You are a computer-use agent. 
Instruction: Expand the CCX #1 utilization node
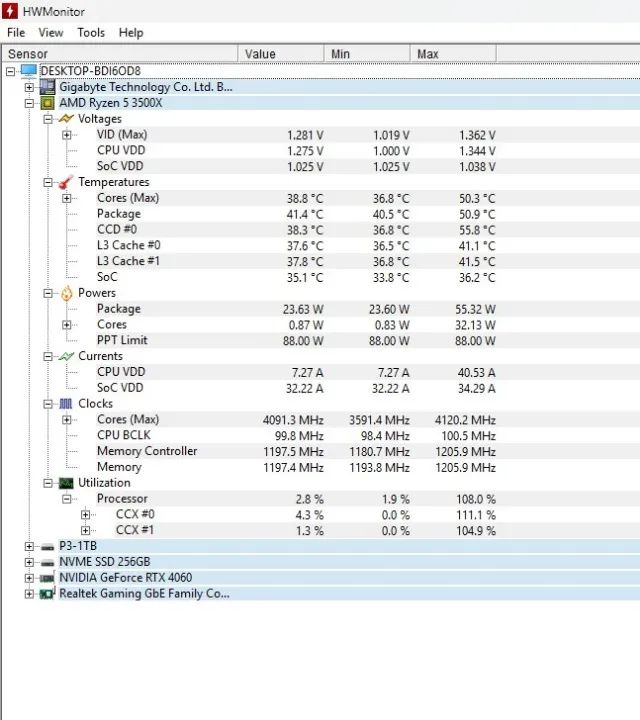(85, 531)
